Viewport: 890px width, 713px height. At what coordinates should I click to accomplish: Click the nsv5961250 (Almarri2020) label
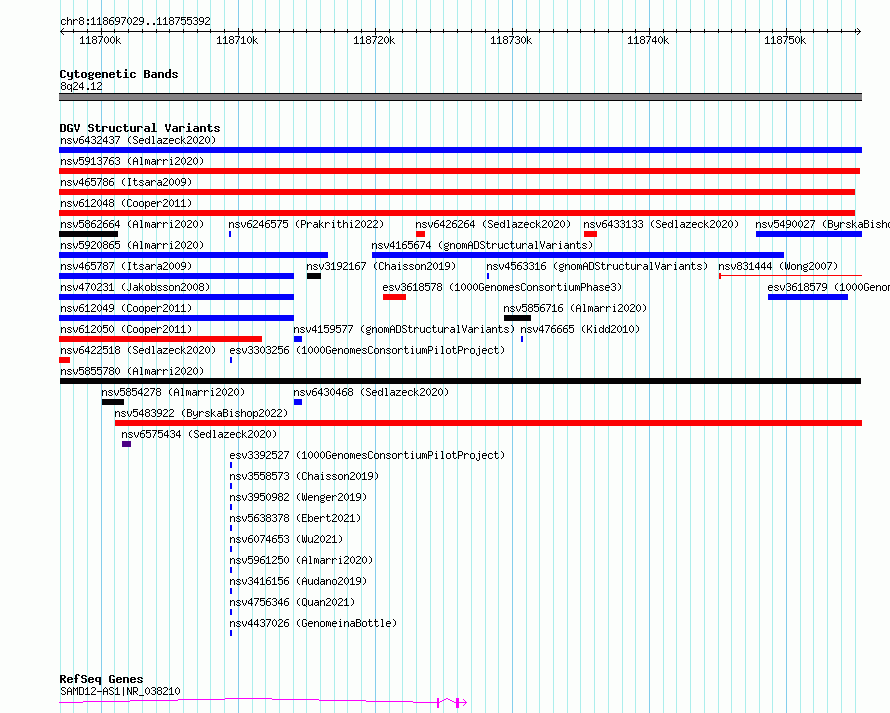click(x=301, y=560)
